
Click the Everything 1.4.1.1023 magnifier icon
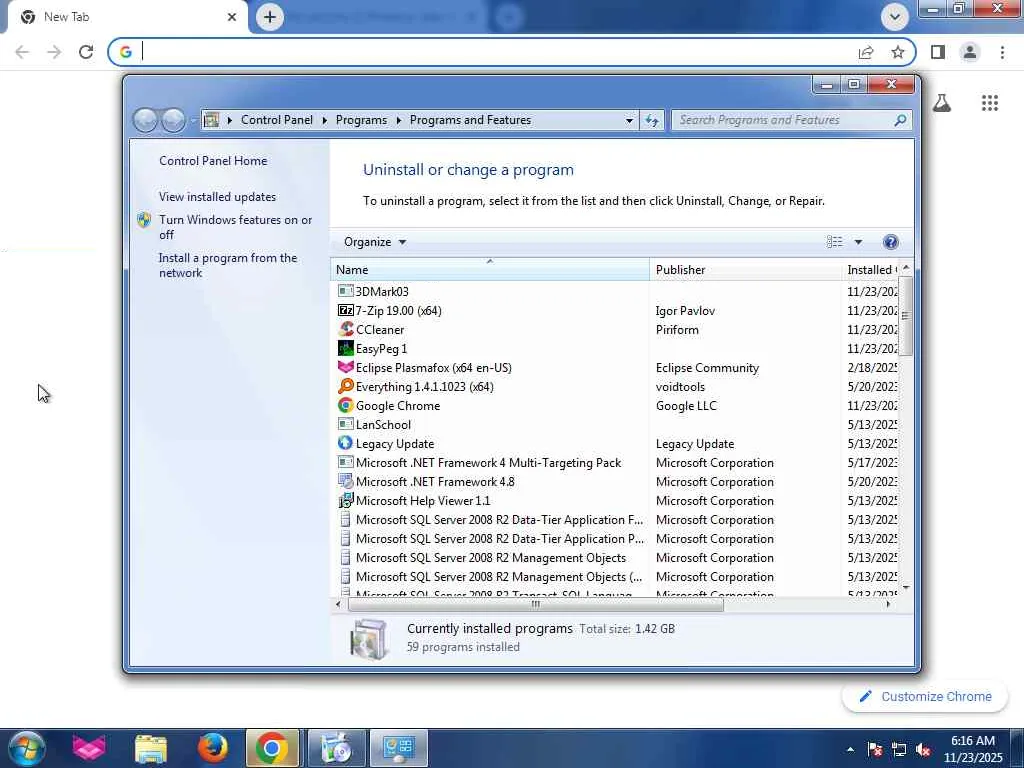pos(345,386)
